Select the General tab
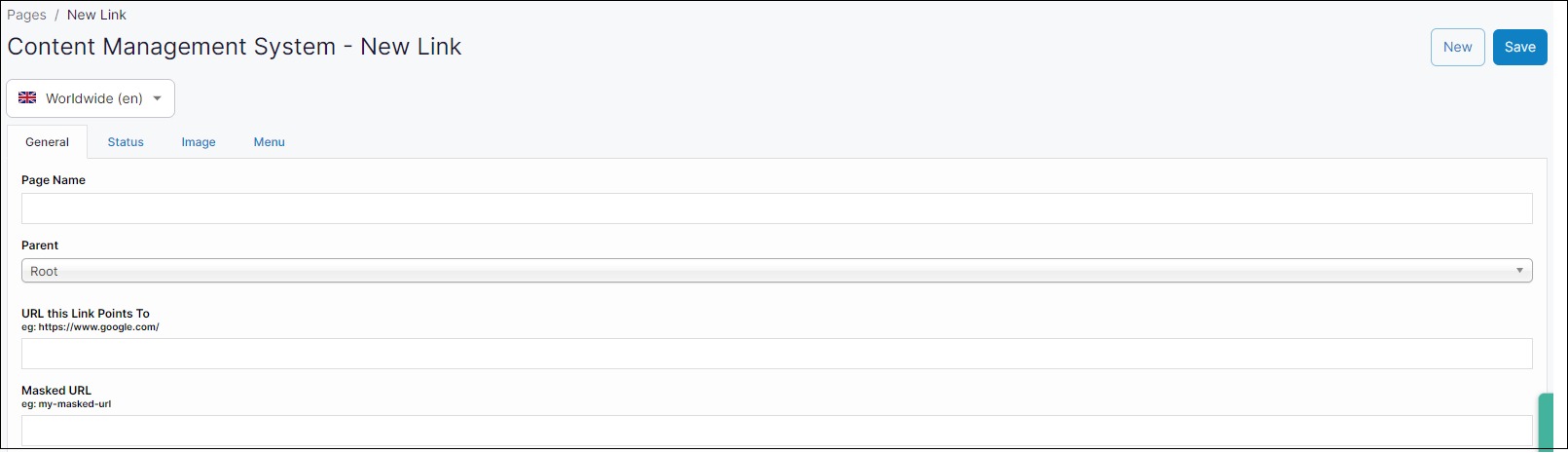1568x453 pixels. tap(47, 142)
